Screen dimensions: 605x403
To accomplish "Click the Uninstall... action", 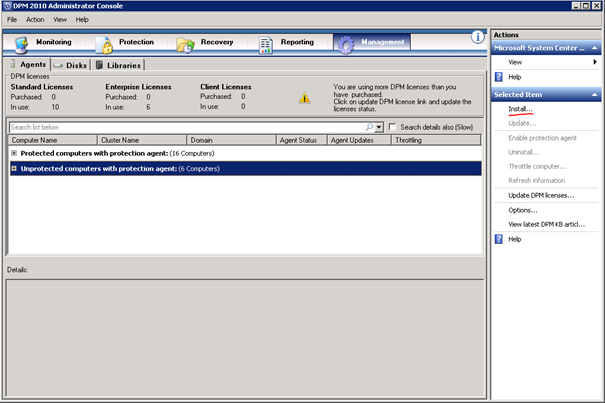I will pos(524,152).
